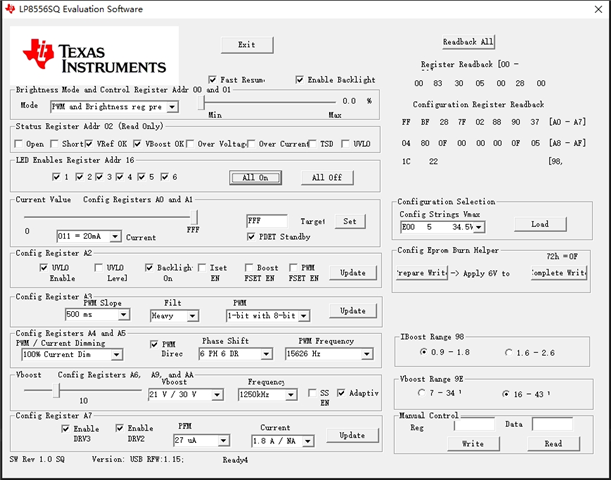Toggle the Fast Resume checkbox
Image resolution: width=611 pixels, height=480 pixels.
pyautogui.click(x=212, y=80)
